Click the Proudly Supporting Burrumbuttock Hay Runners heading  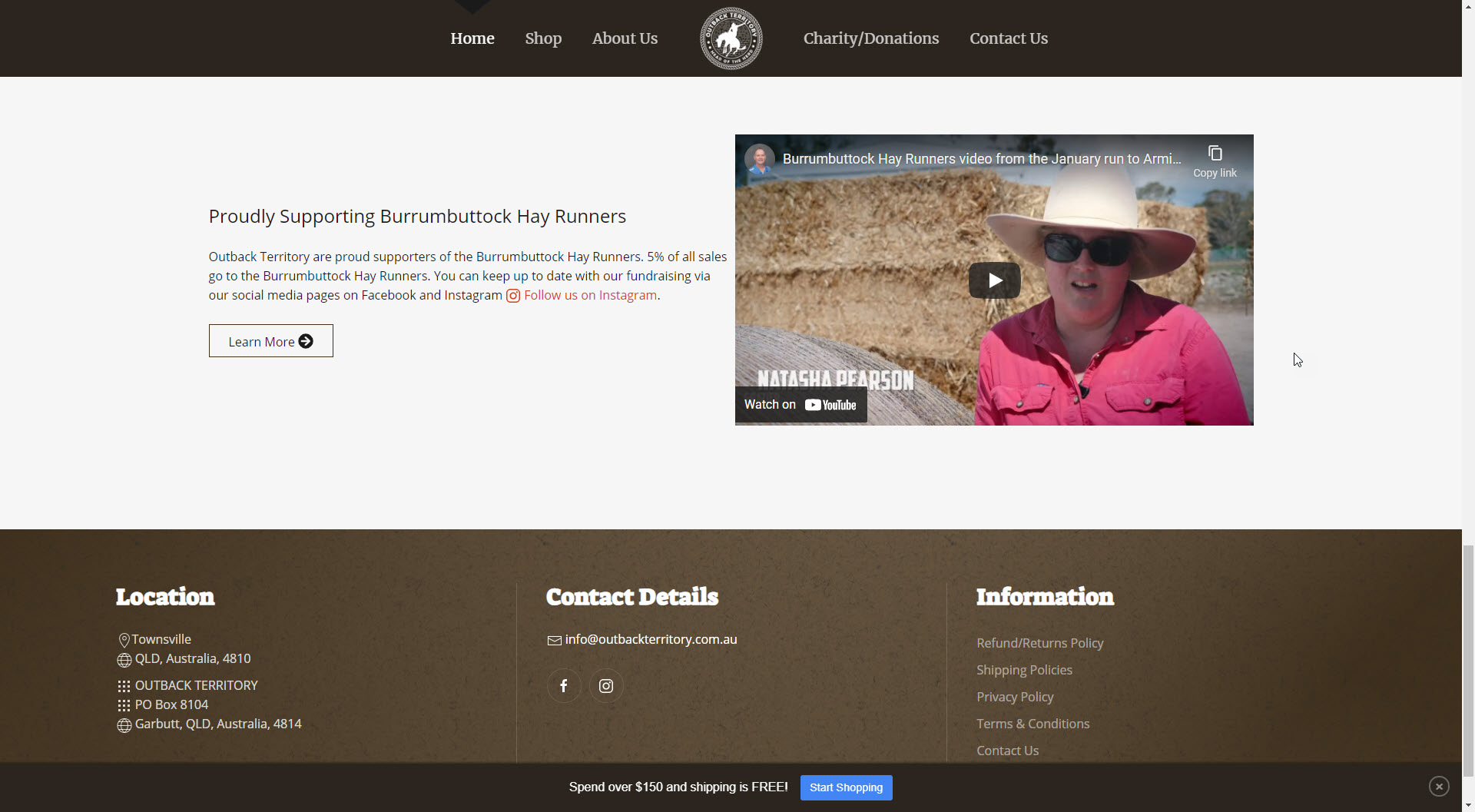417,217
